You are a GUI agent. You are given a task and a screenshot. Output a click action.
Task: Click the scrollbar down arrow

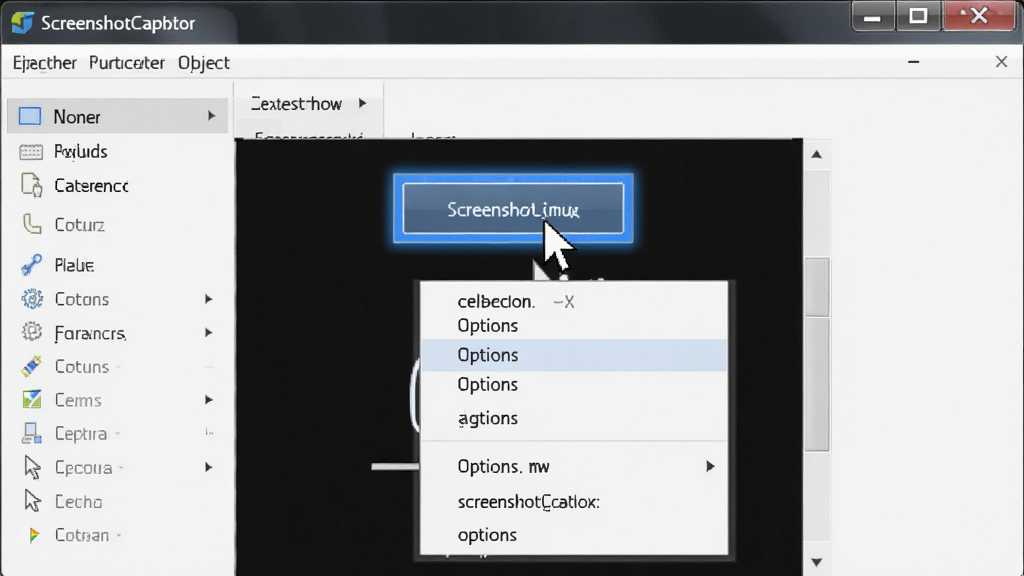(x=816, y=562)
